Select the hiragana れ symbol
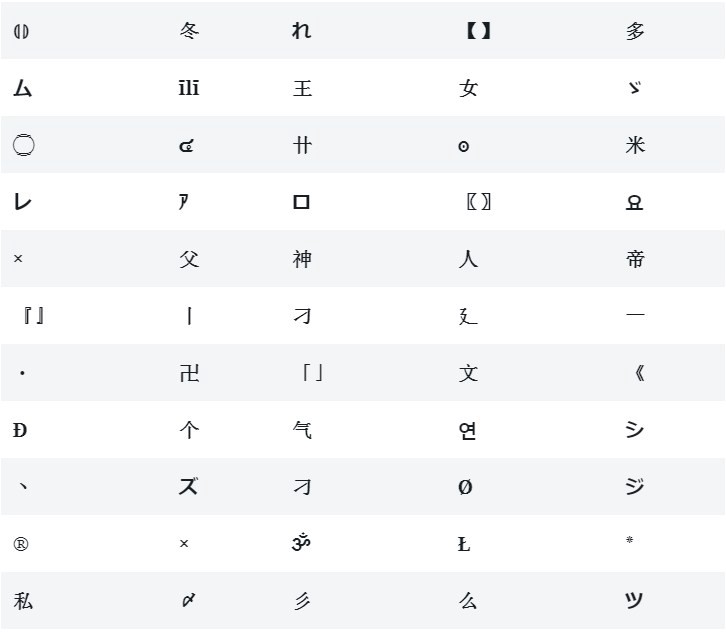 (x=301, y=31)
